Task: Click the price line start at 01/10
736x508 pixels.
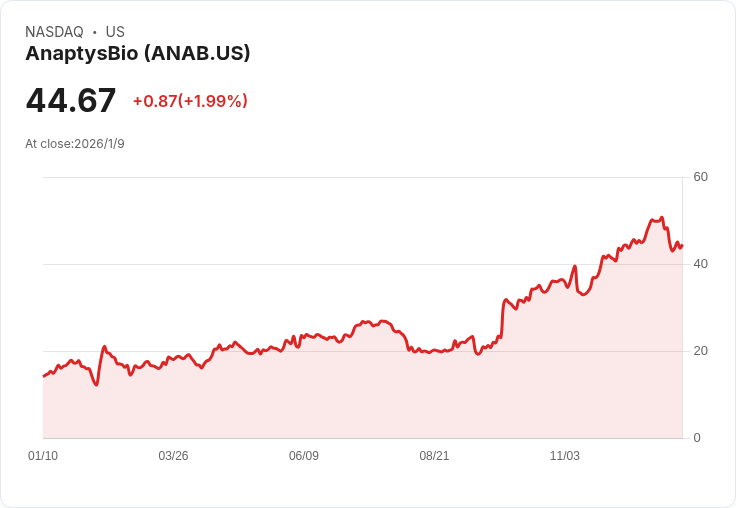Action: coord(44,376)
